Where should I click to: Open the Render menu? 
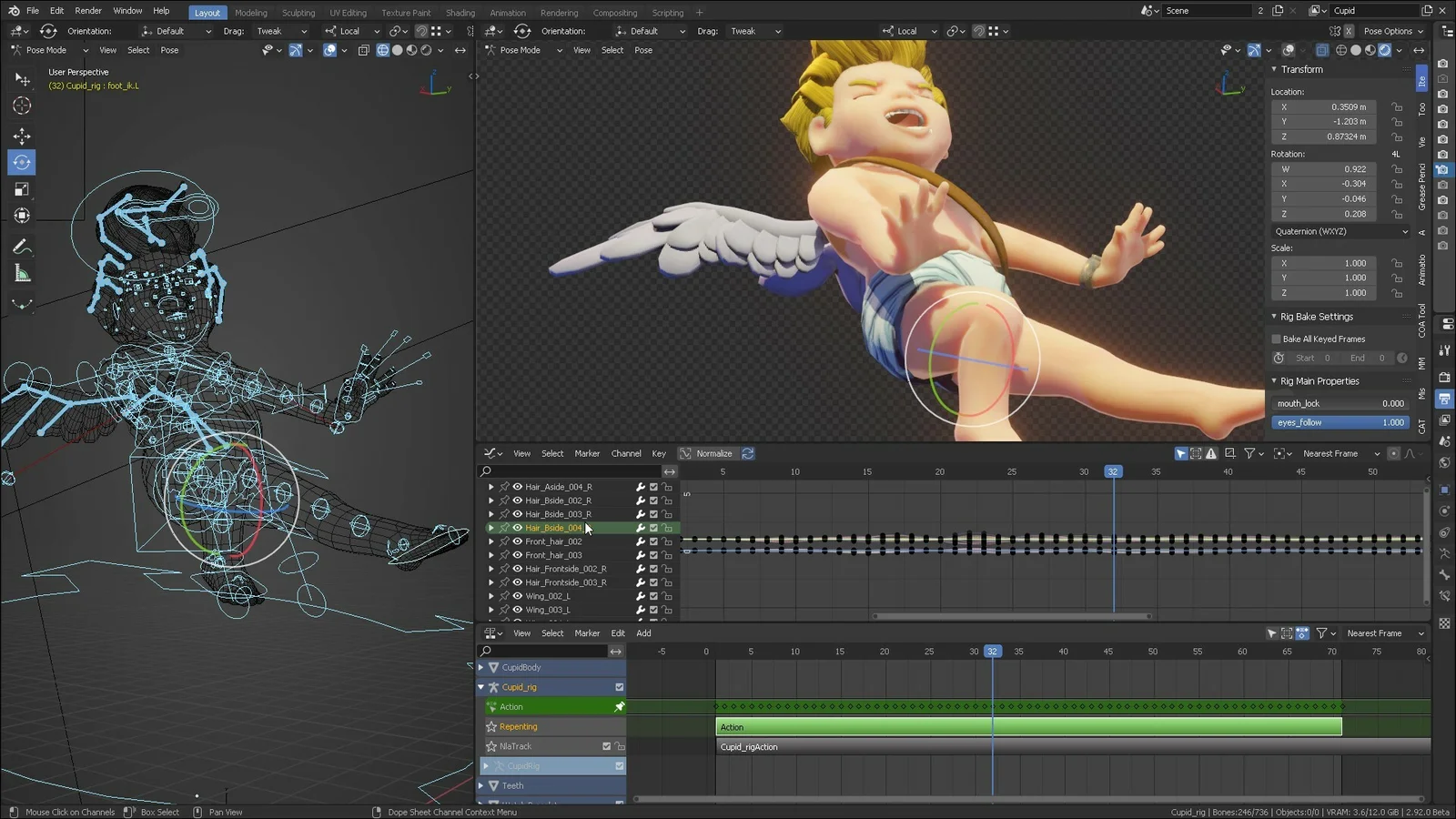click(88, 12)
